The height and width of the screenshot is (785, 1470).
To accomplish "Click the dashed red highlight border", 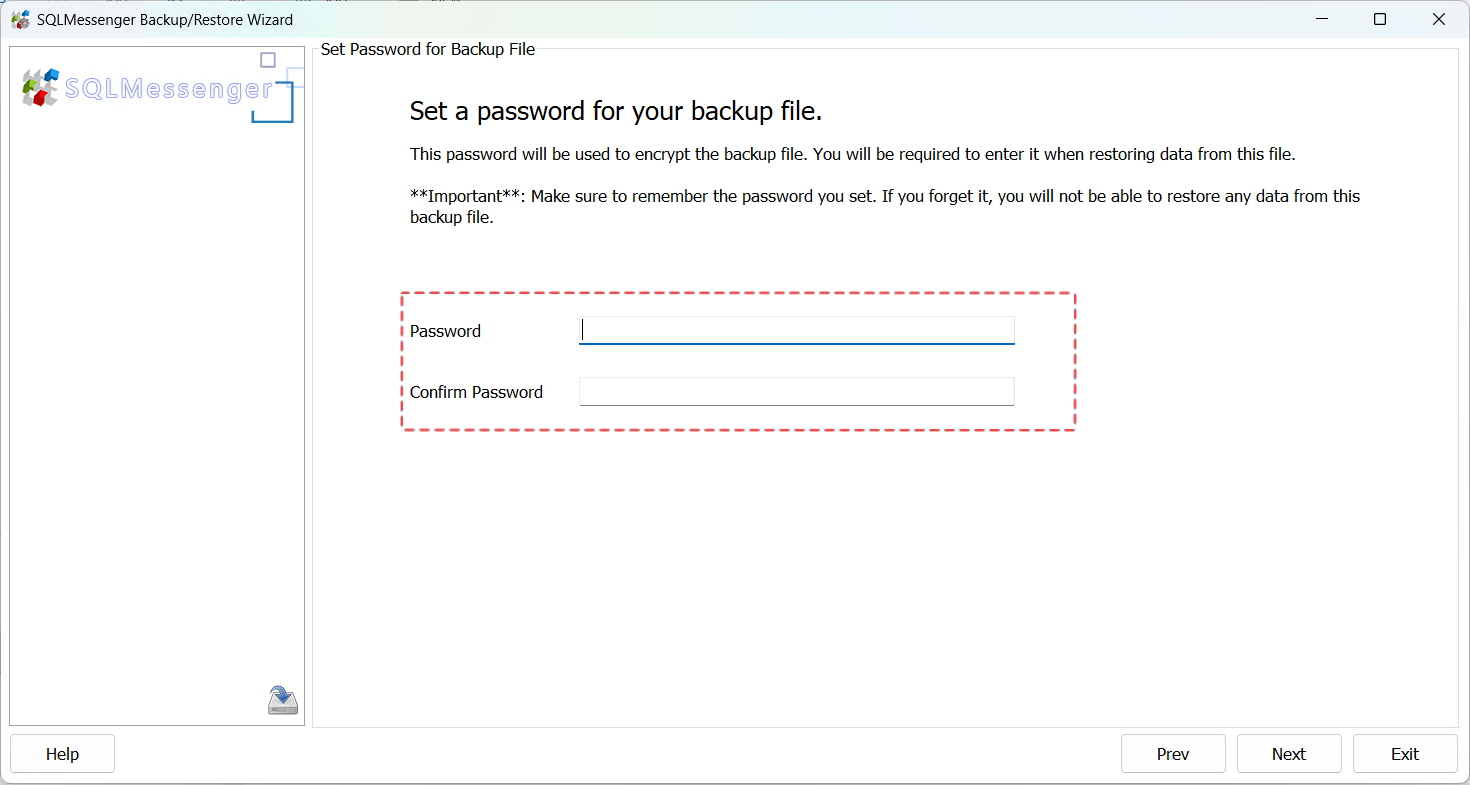I will (x=738, y=293).
